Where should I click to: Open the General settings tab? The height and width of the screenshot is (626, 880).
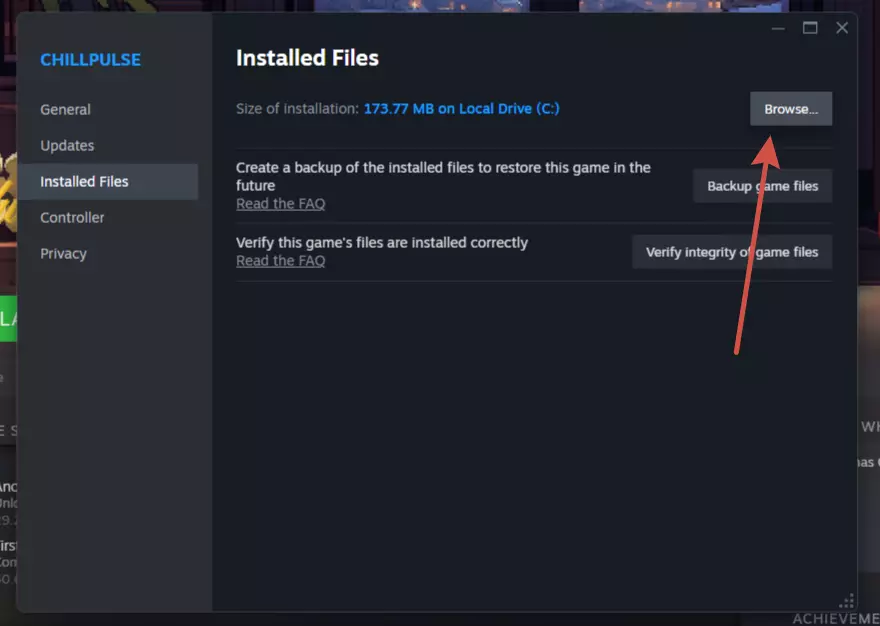click(65, 110)
